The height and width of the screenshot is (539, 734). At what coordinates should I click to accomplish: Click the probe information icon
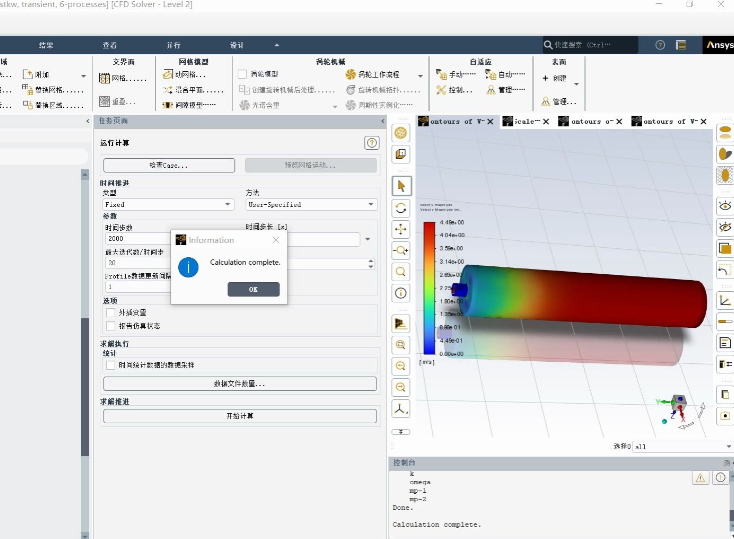(x=401, y=293)
